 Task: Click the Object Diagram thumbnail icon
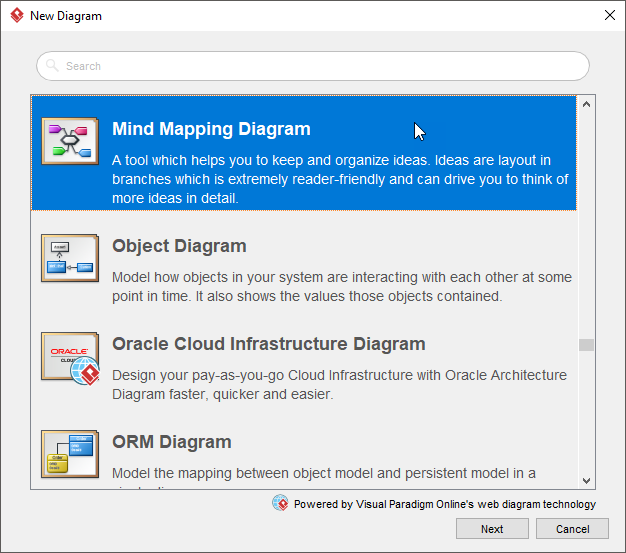pos(69,259)
